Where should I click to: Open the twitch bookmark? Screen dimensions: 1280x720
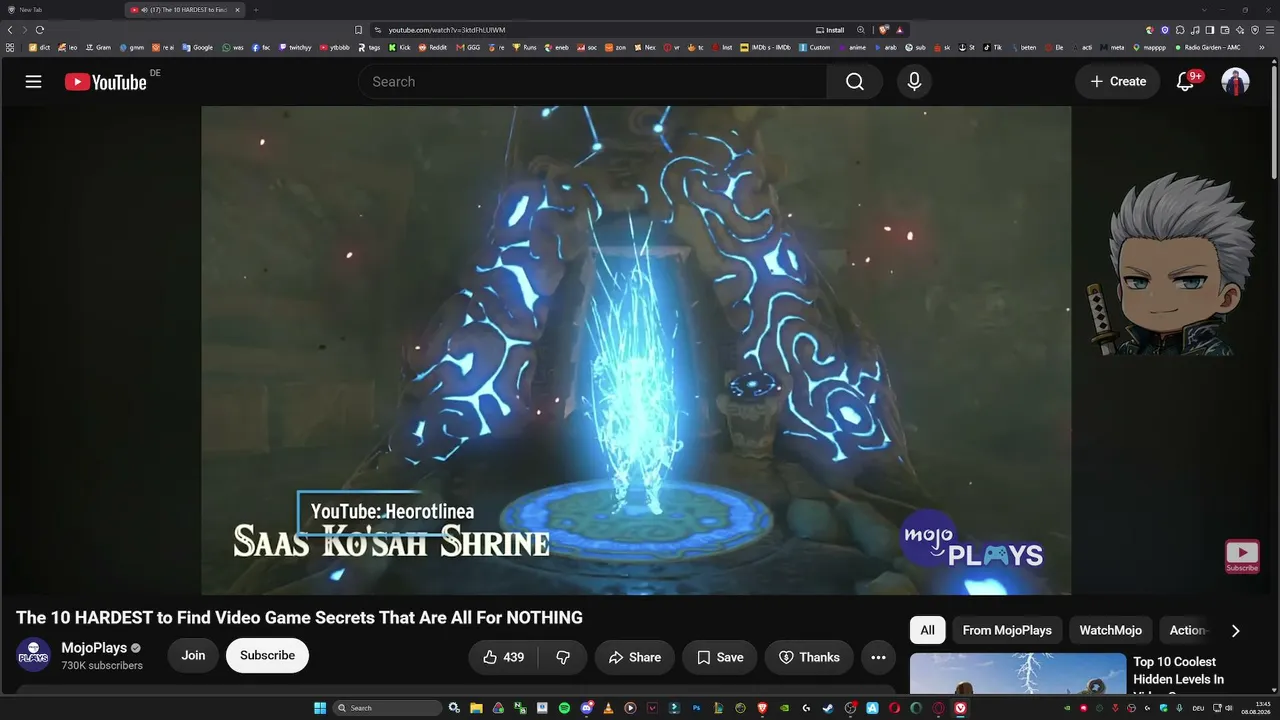pyautogui.click(x=295, y=47)
